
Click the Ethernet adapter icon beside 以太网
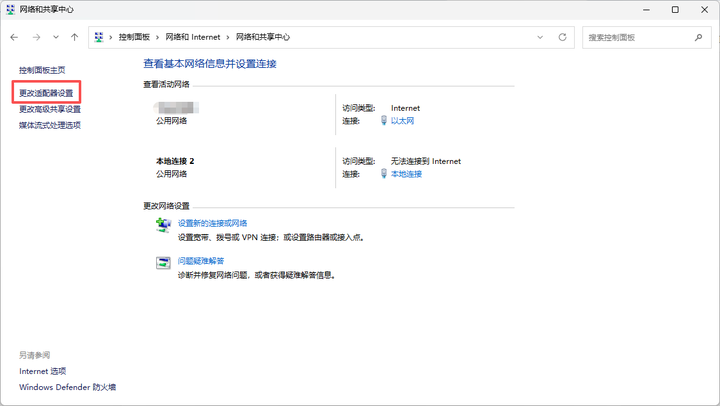tap(384, 120)
